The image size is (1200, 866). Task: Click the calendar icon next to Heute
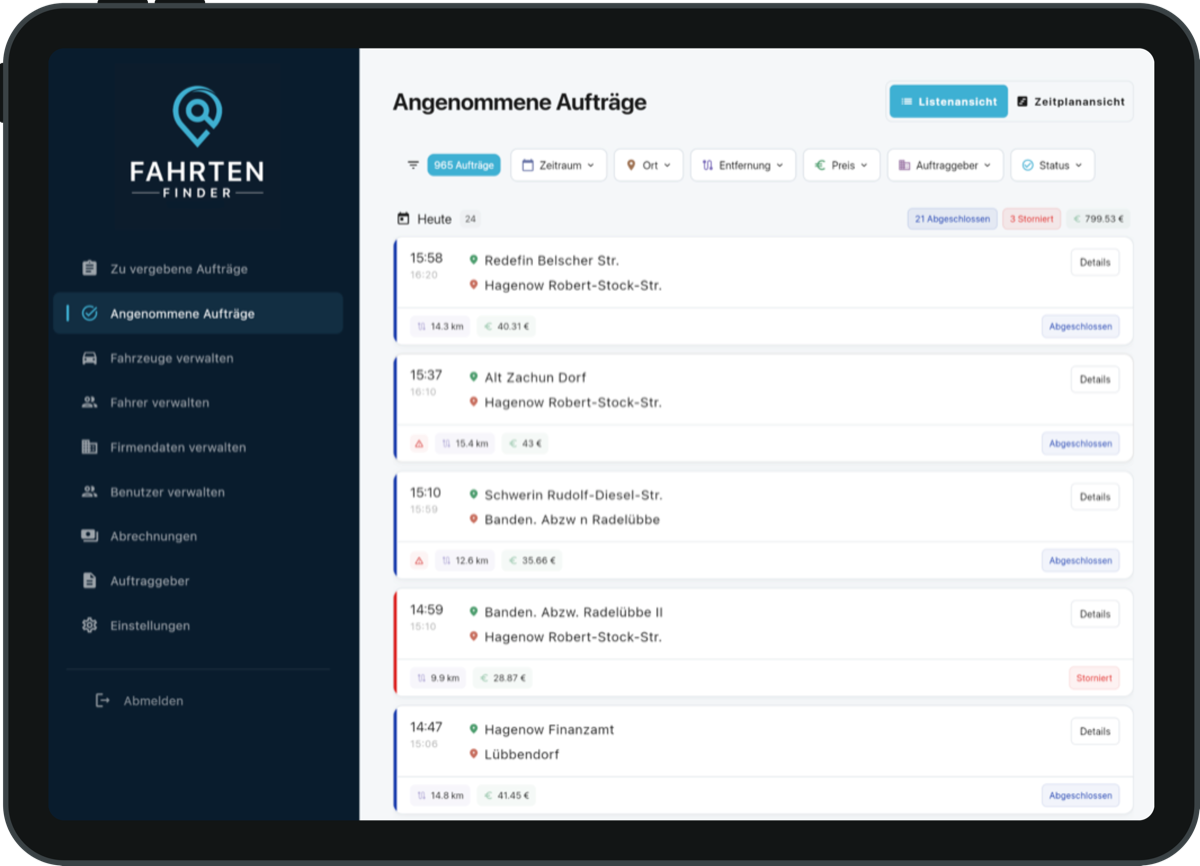click(x=403, y=219)
